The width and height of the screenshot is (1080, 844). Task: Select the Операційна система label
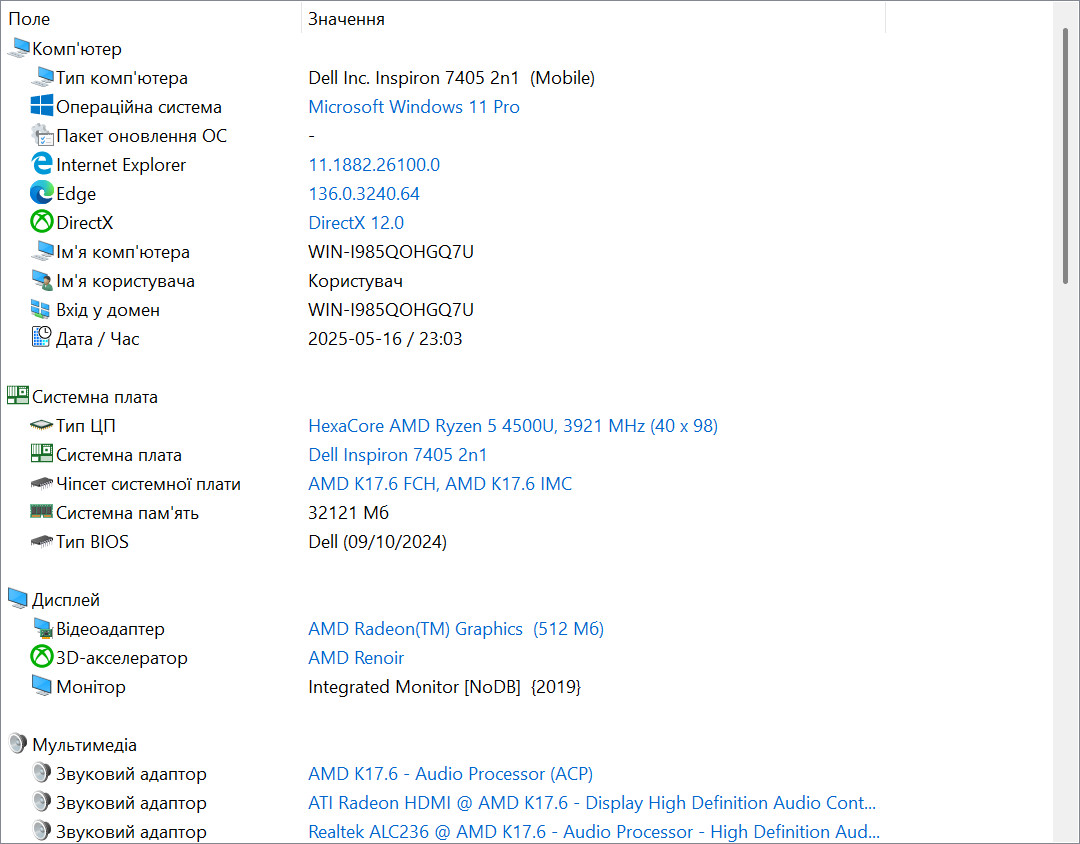pyautogui.click(x=139, y=107)
